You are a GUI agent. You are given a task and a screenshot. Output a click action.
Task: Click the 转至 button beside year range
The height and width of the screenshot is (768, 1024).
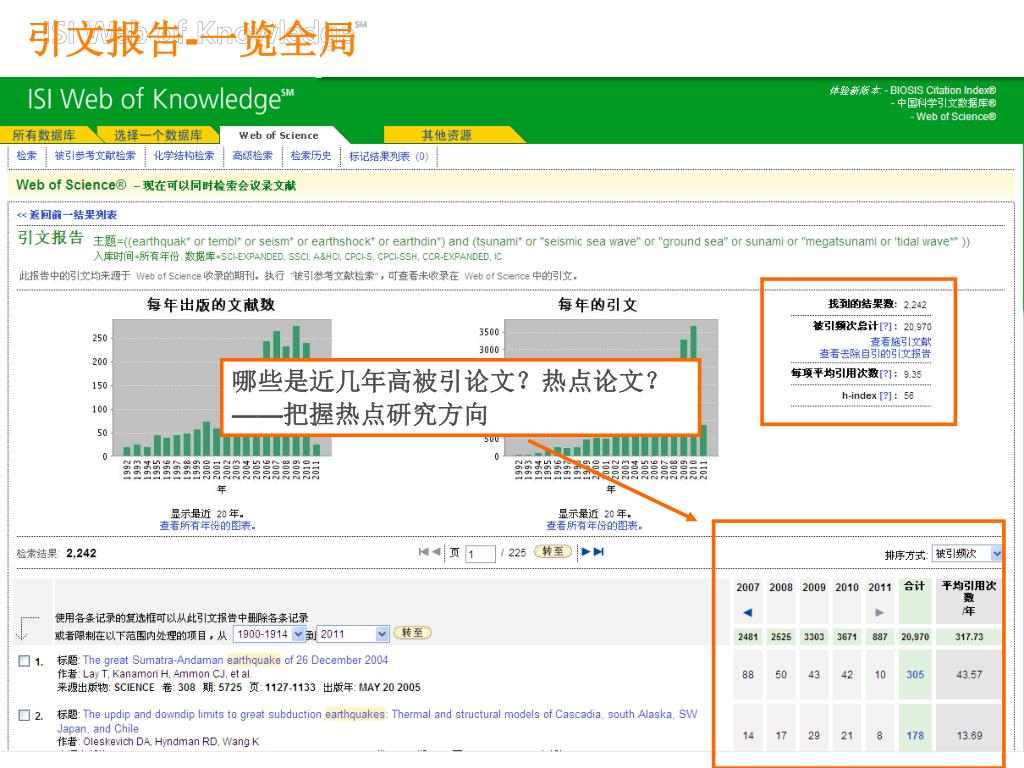[x=412, y=633]
